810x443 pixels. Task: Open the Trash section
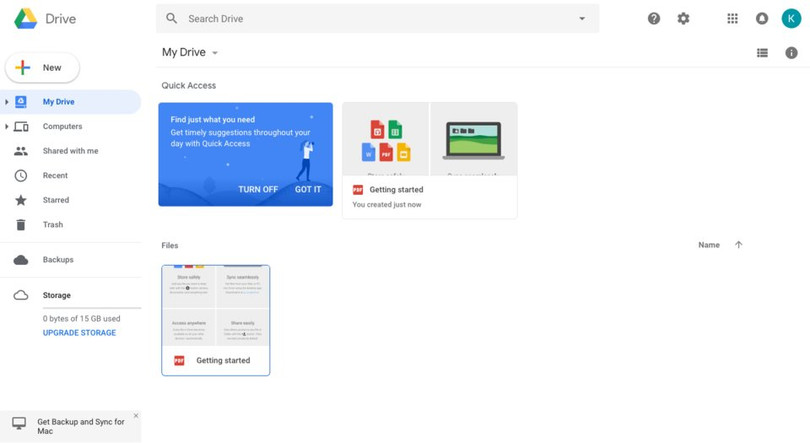[x=53, y=225]
